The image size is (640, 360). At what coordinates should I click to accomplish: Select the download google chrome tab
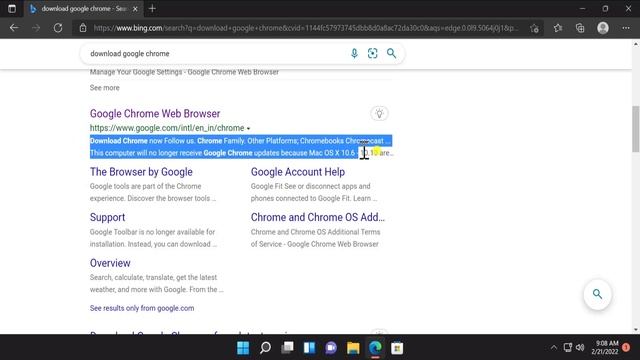(84, 9)
